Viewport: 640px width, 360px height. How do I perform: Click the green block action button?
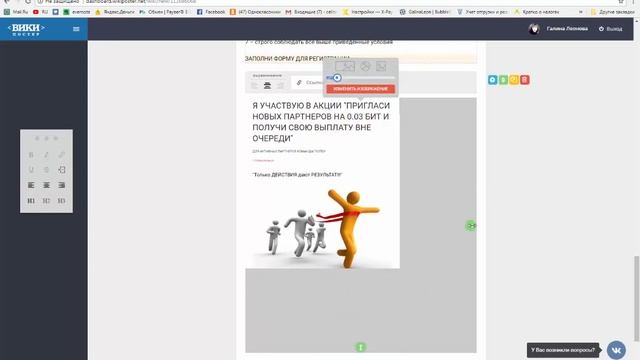(x=503, y=80)
